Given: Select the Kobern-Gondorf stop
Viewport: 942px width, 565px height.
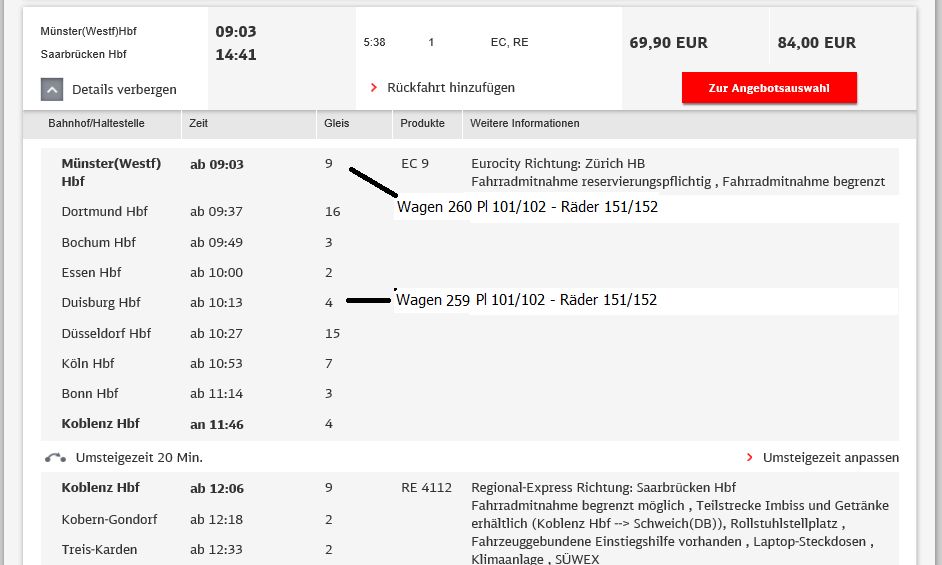Looking at the screenshot, I should tap(109, 520).
